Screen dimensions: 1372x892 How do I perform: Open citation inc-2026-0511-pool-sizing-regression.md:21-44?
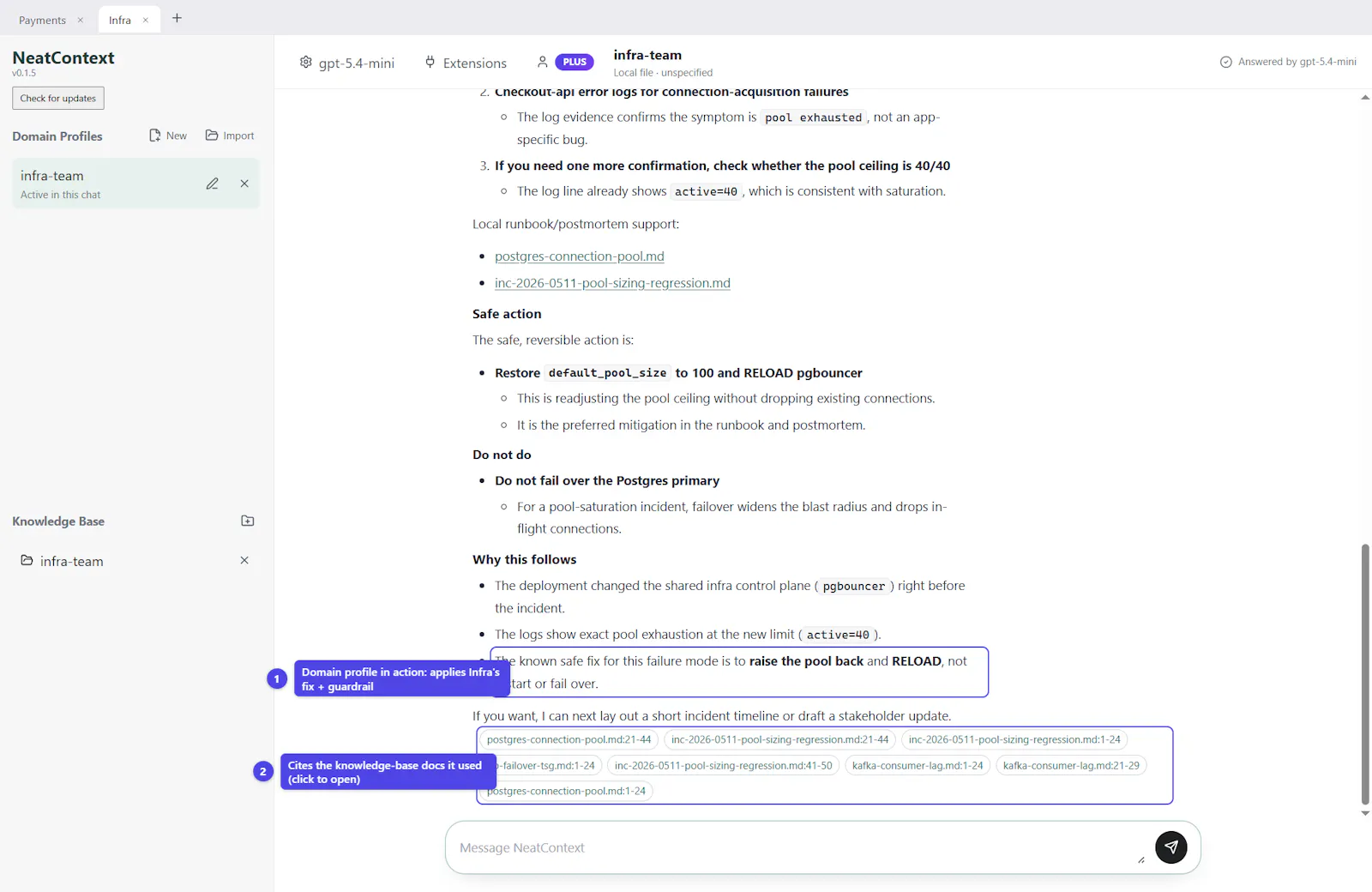(779, 739)
